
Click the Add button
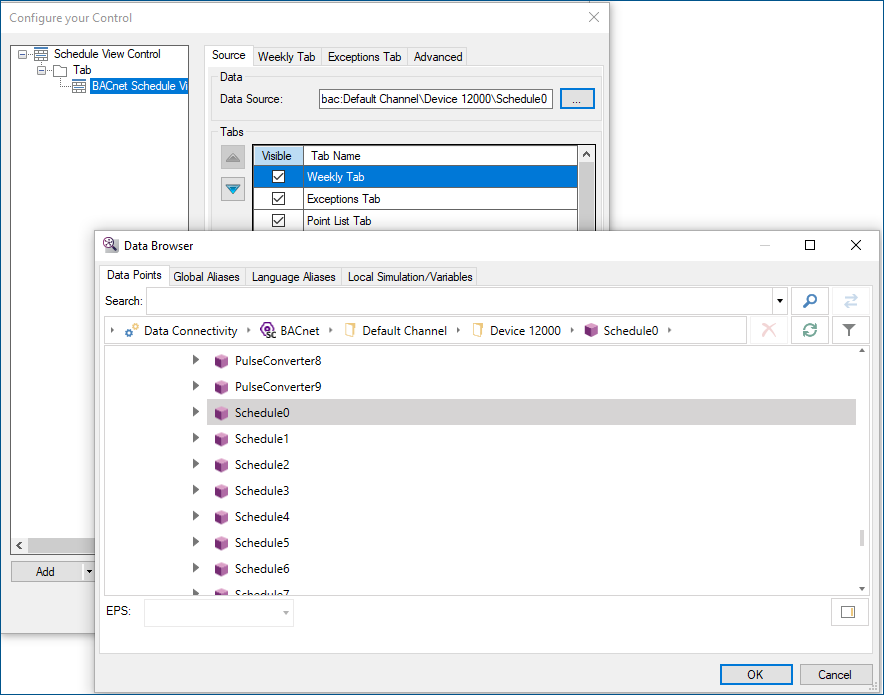coord(46,572)
